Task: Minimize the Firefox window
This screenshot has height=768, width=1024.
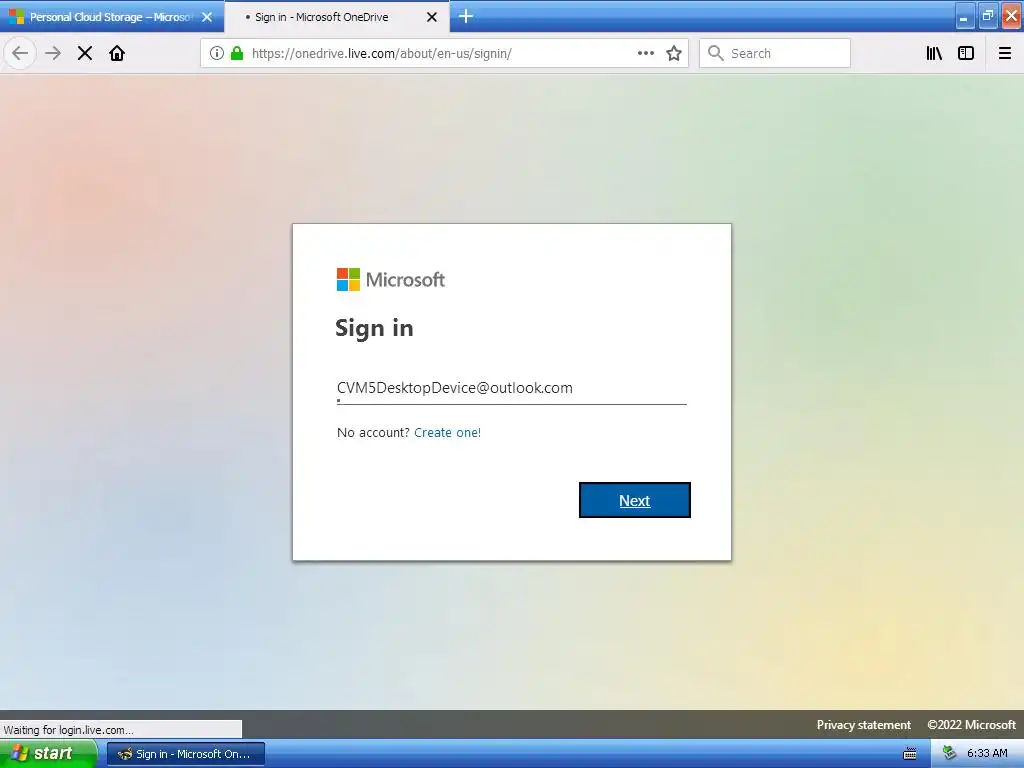Action: 964,16
